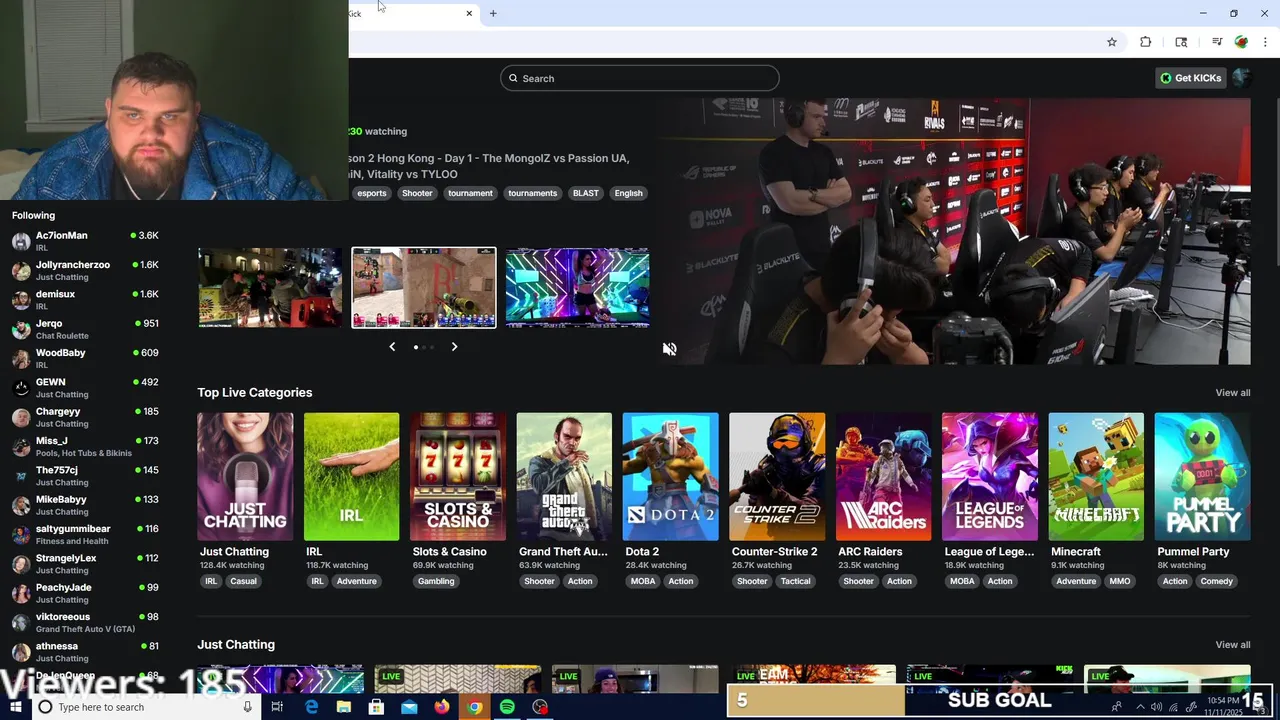
Task: Open the tab search icon in Chrome toolbar
Action: point(1181,42)
